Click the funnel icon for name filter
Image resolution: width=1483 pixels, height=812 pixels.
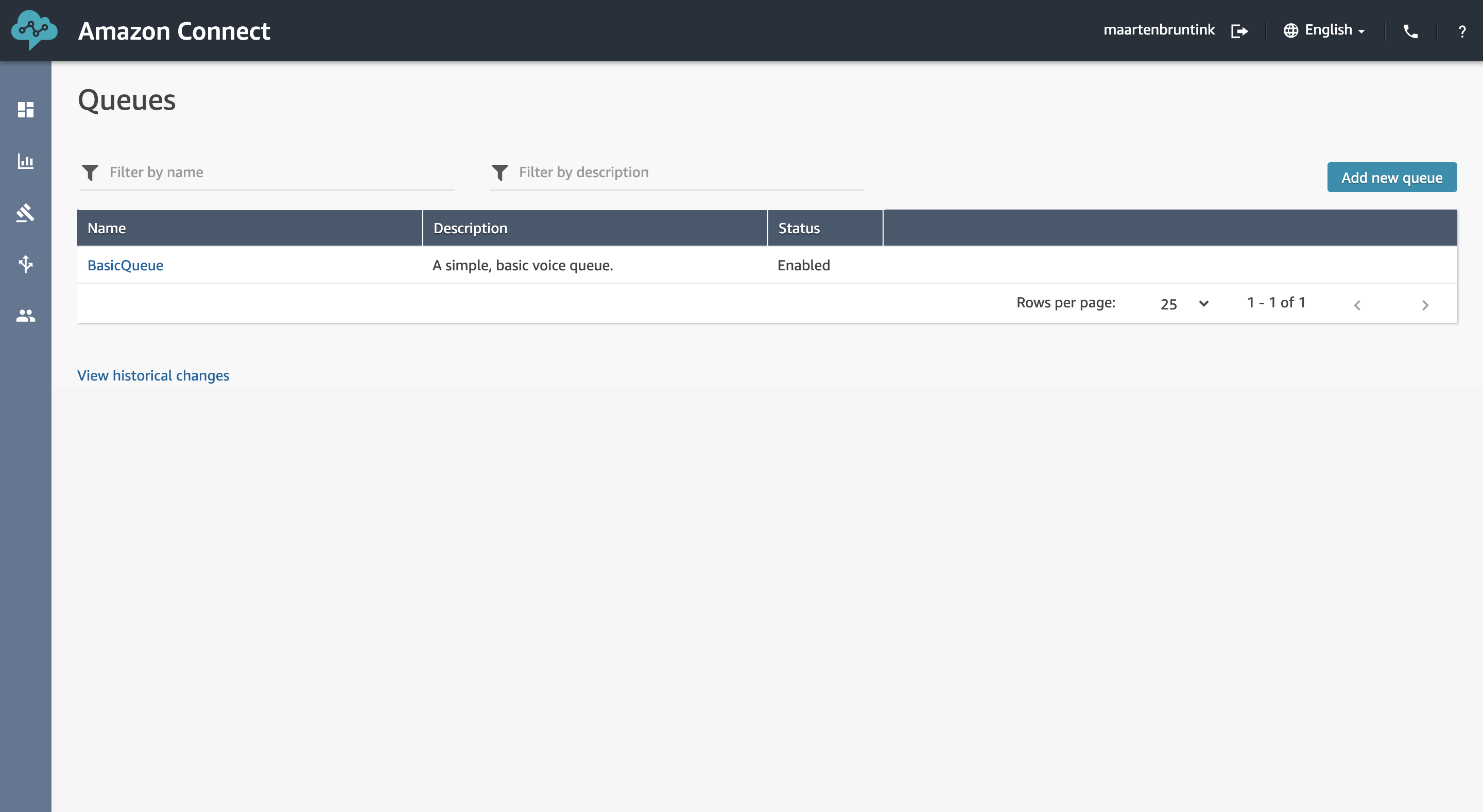91,172
